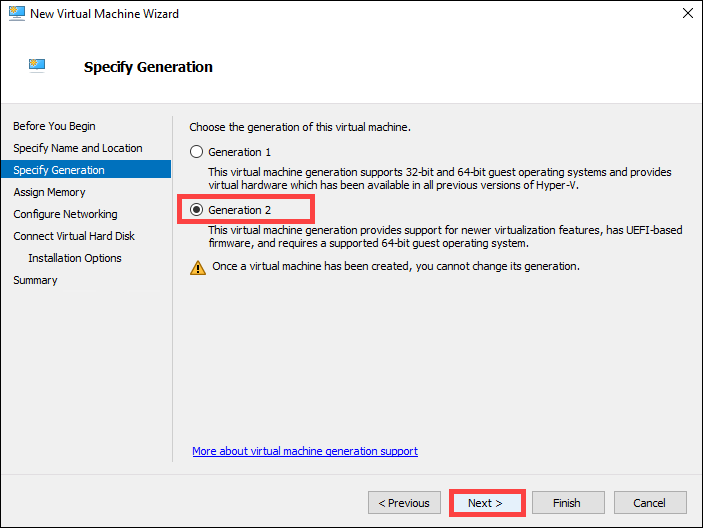703x528 pixels.
Task: Click the Specify Generation page heading
Action: click(x=148, y=67)
